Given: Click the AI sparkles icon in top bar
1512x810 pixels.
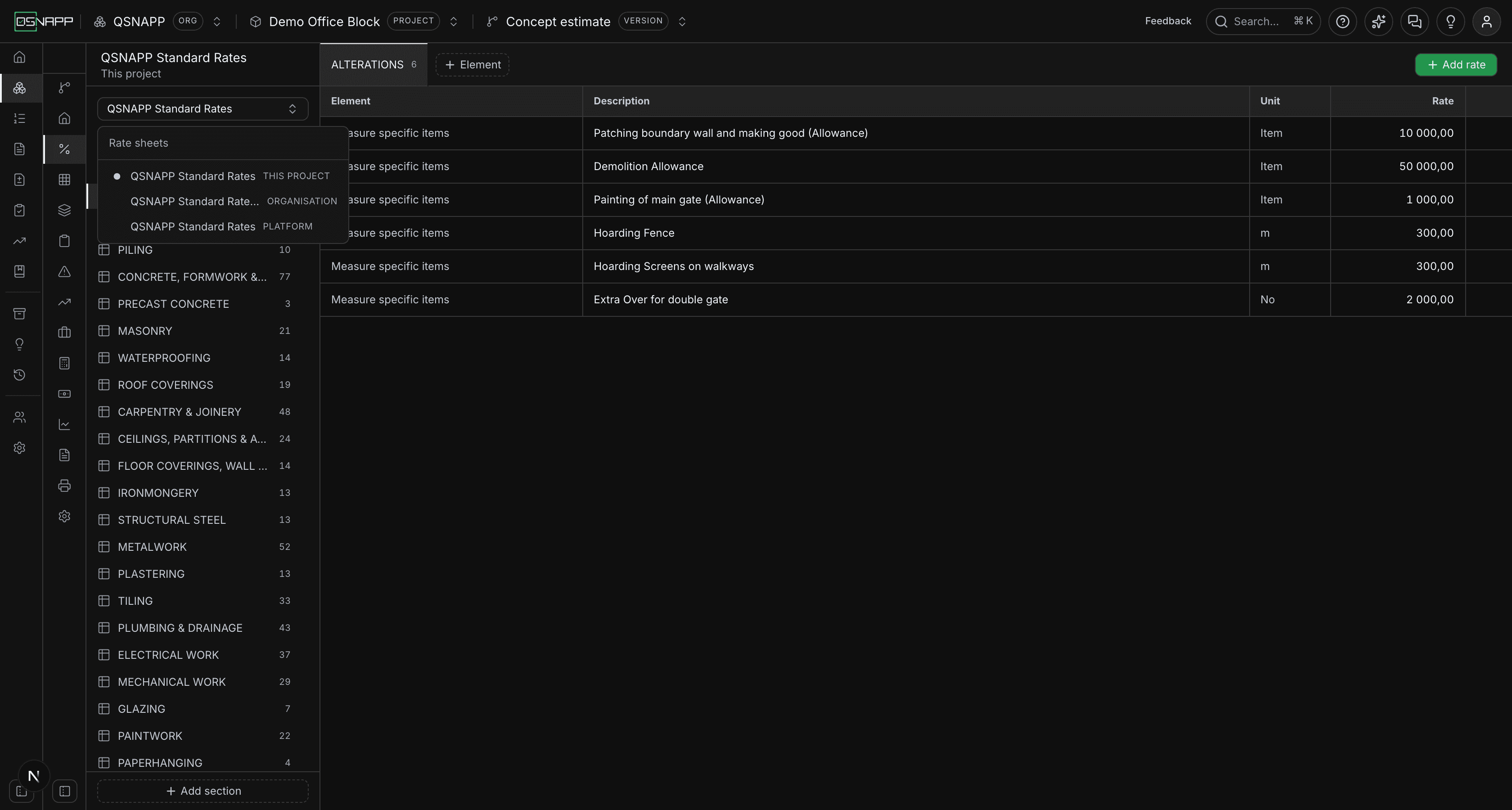Looking at the screenshot, I should (1379, 22).
